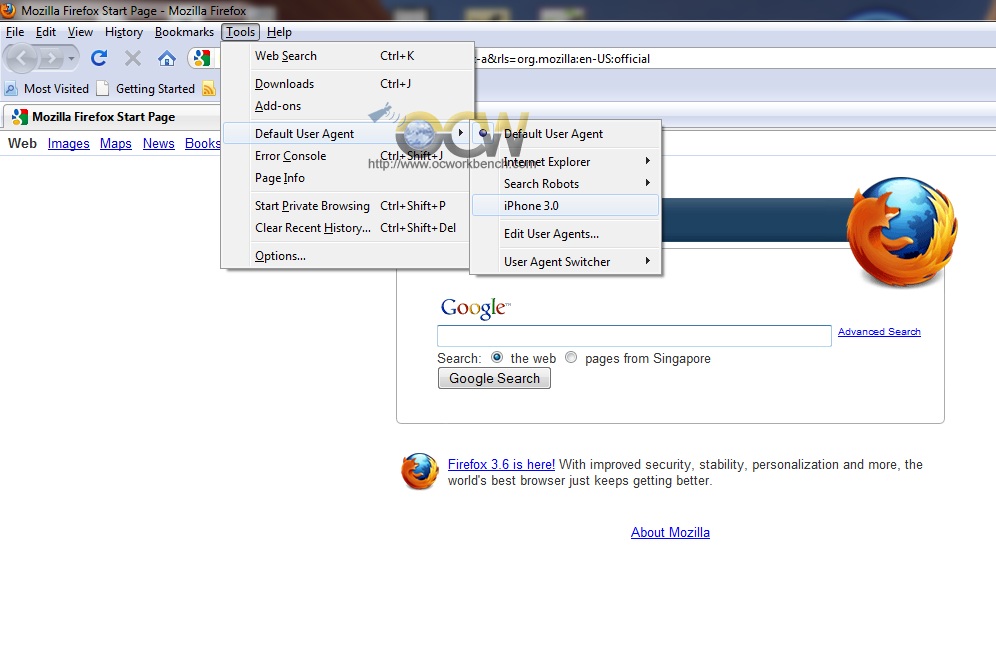Expand the Internet Explorer user agent submenu
The width and height of the screenshot is (996, 670).
tap(565, 162)
